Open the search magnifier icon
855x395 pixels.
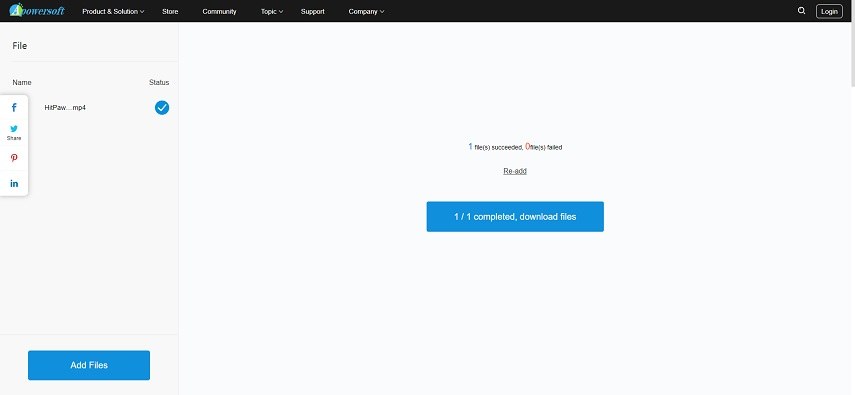point(801,10)
